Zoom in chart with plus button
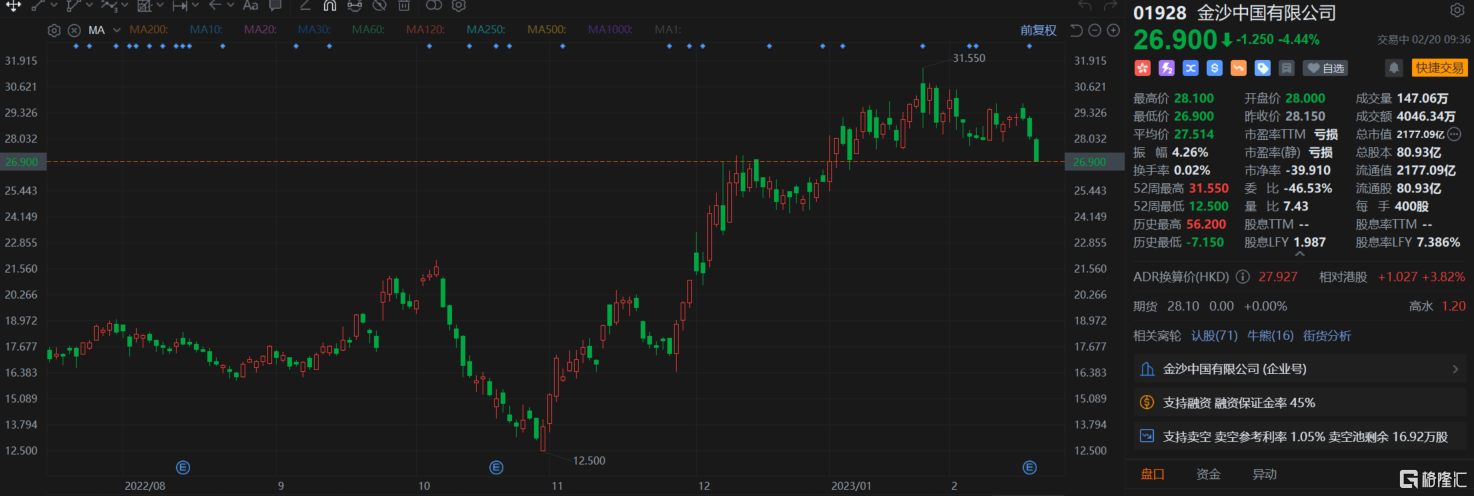Screen dimensions: 1474x496 [x=1113, y=30]
